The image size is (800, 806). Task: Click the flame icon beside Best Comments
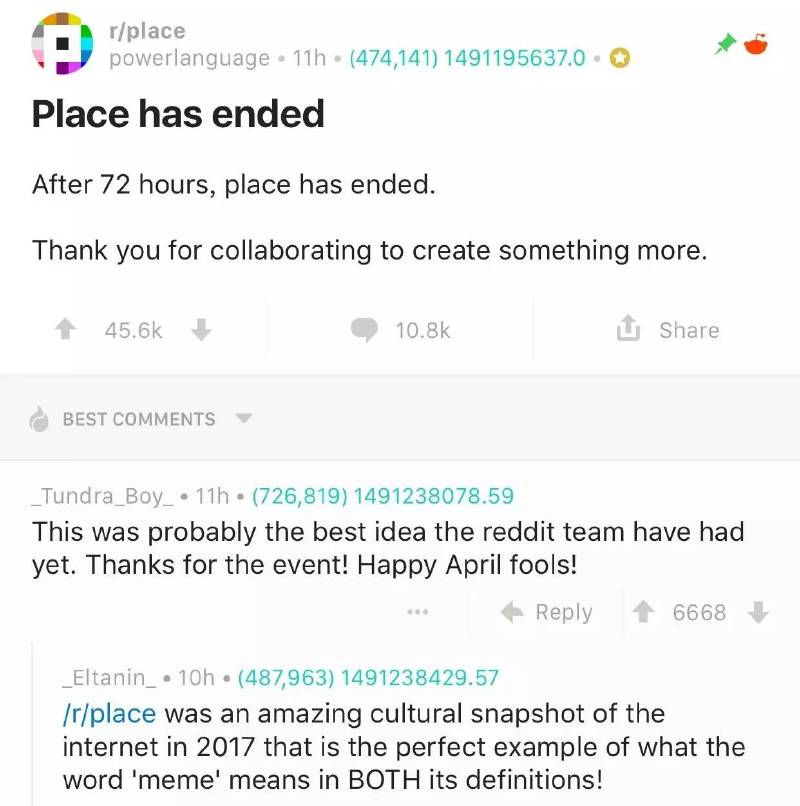point(39,420)
